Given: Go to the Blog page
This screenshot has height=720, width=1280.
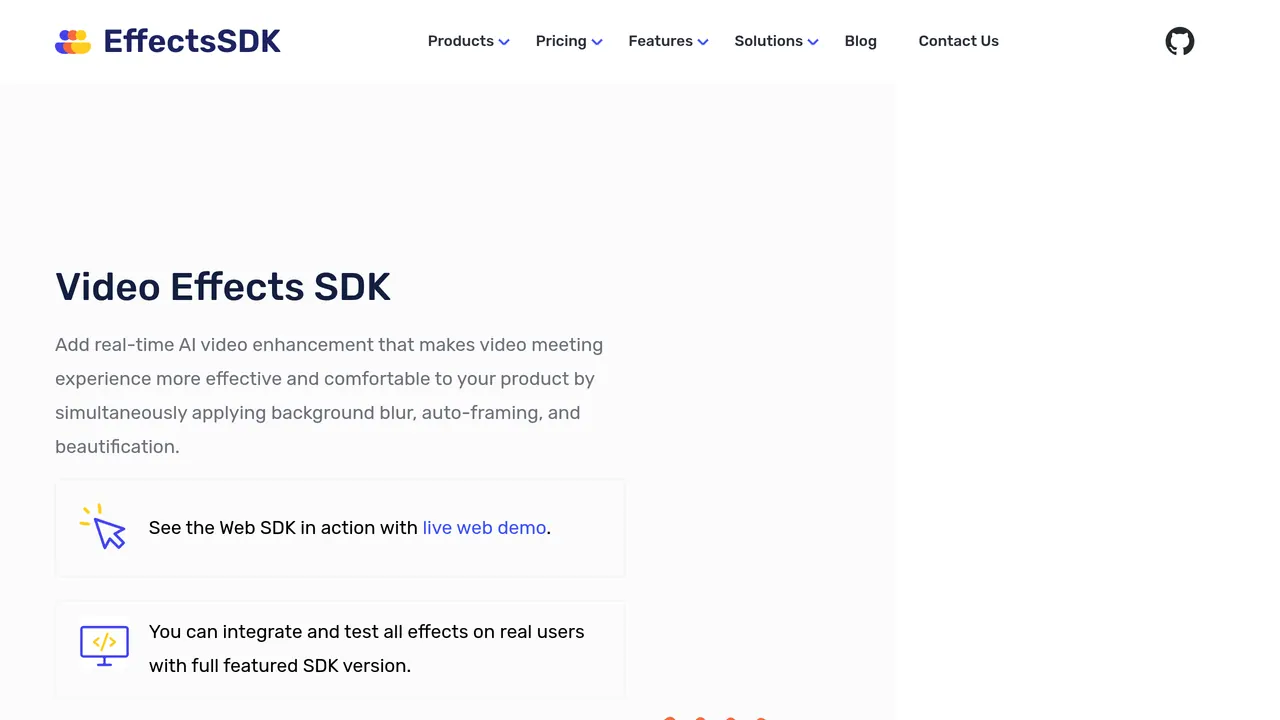Looking at the screenshot, I should tap(860, 41).
